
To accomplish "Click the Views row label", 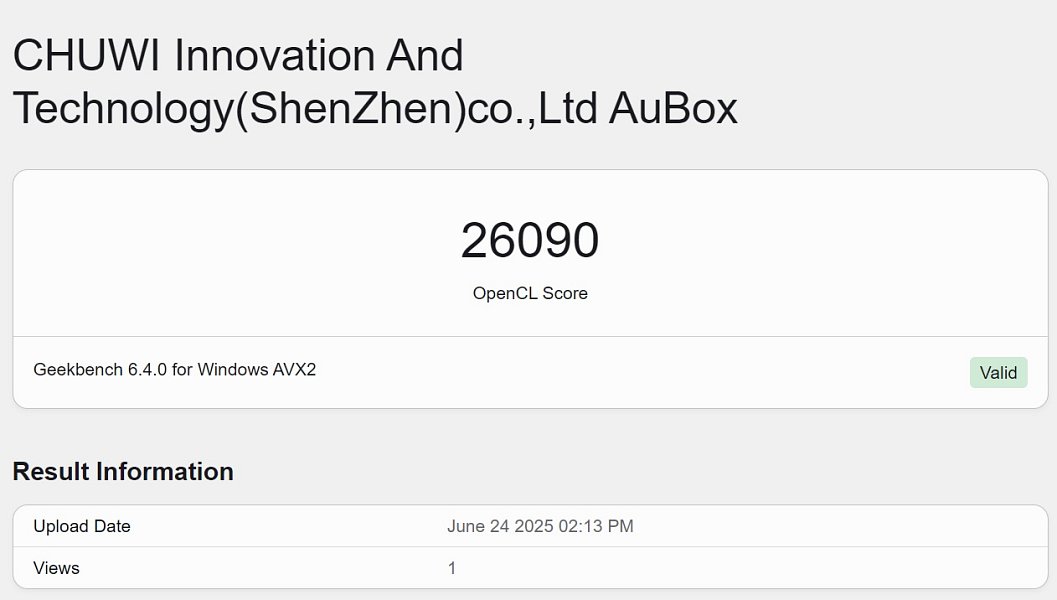I will point(56,569).
